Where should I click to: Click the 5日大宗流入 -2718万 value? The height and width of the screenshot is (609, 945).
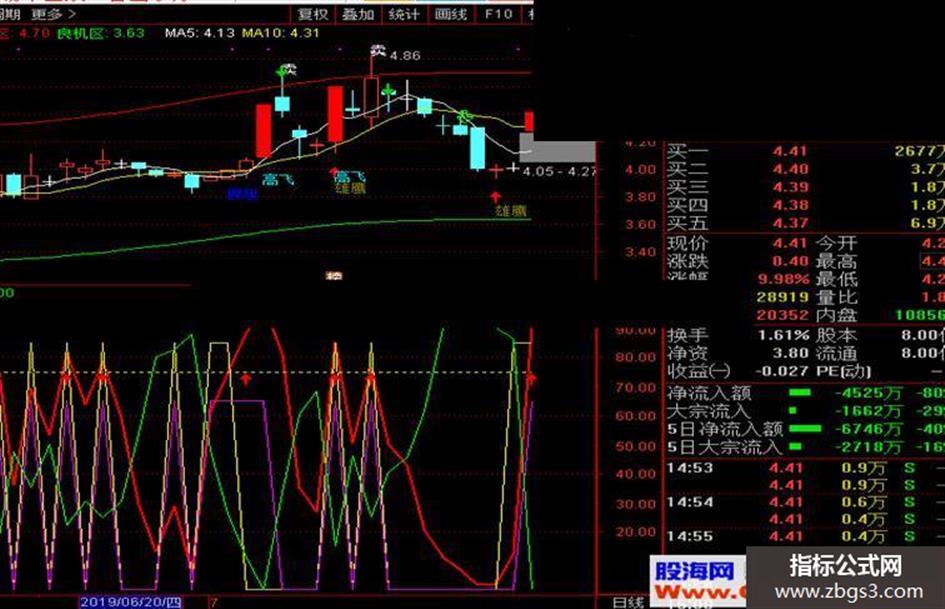tap(868, 447)
